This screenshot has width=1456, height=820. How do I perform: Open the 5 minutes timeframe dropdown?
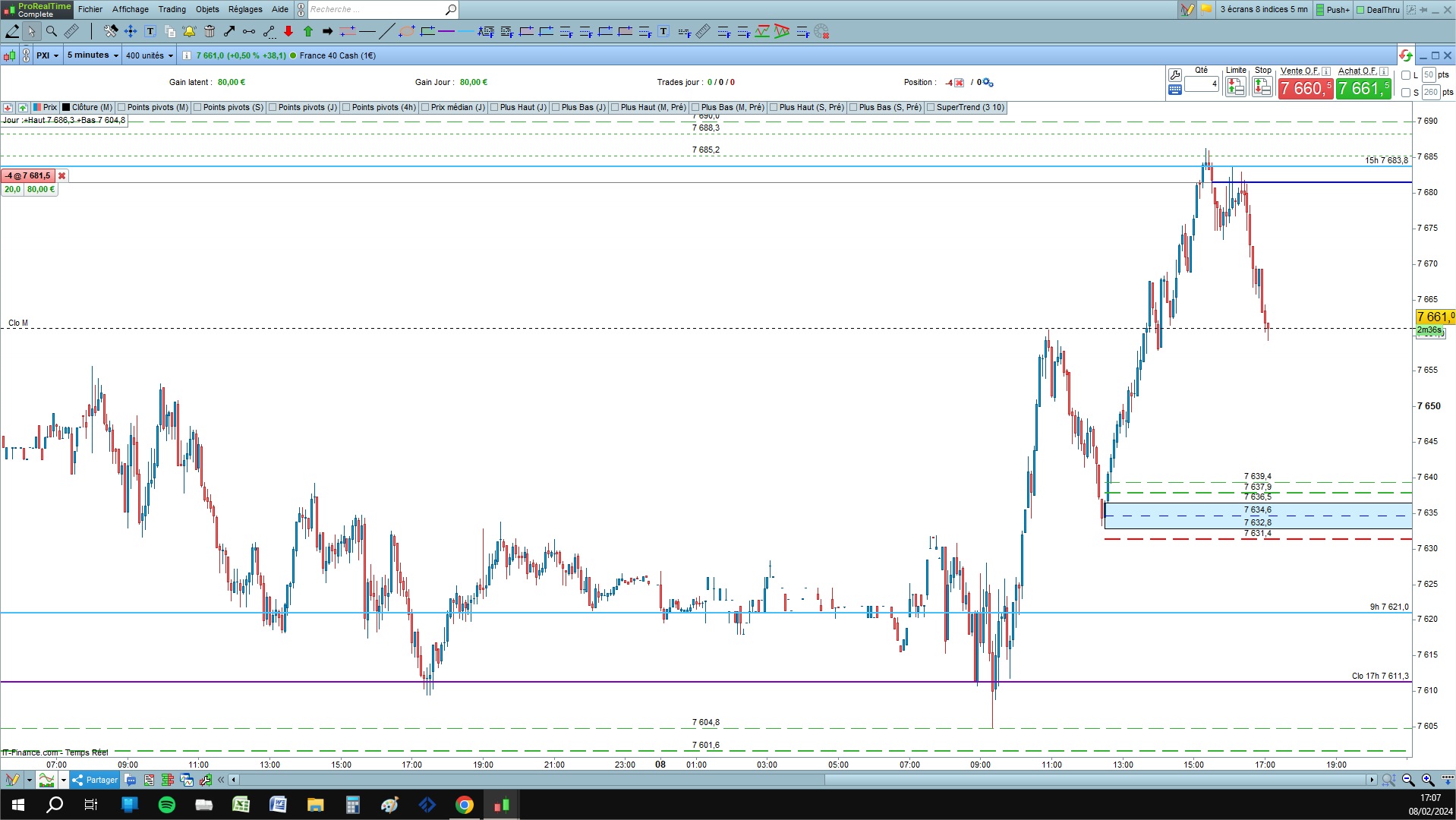[x=93, y=55]
